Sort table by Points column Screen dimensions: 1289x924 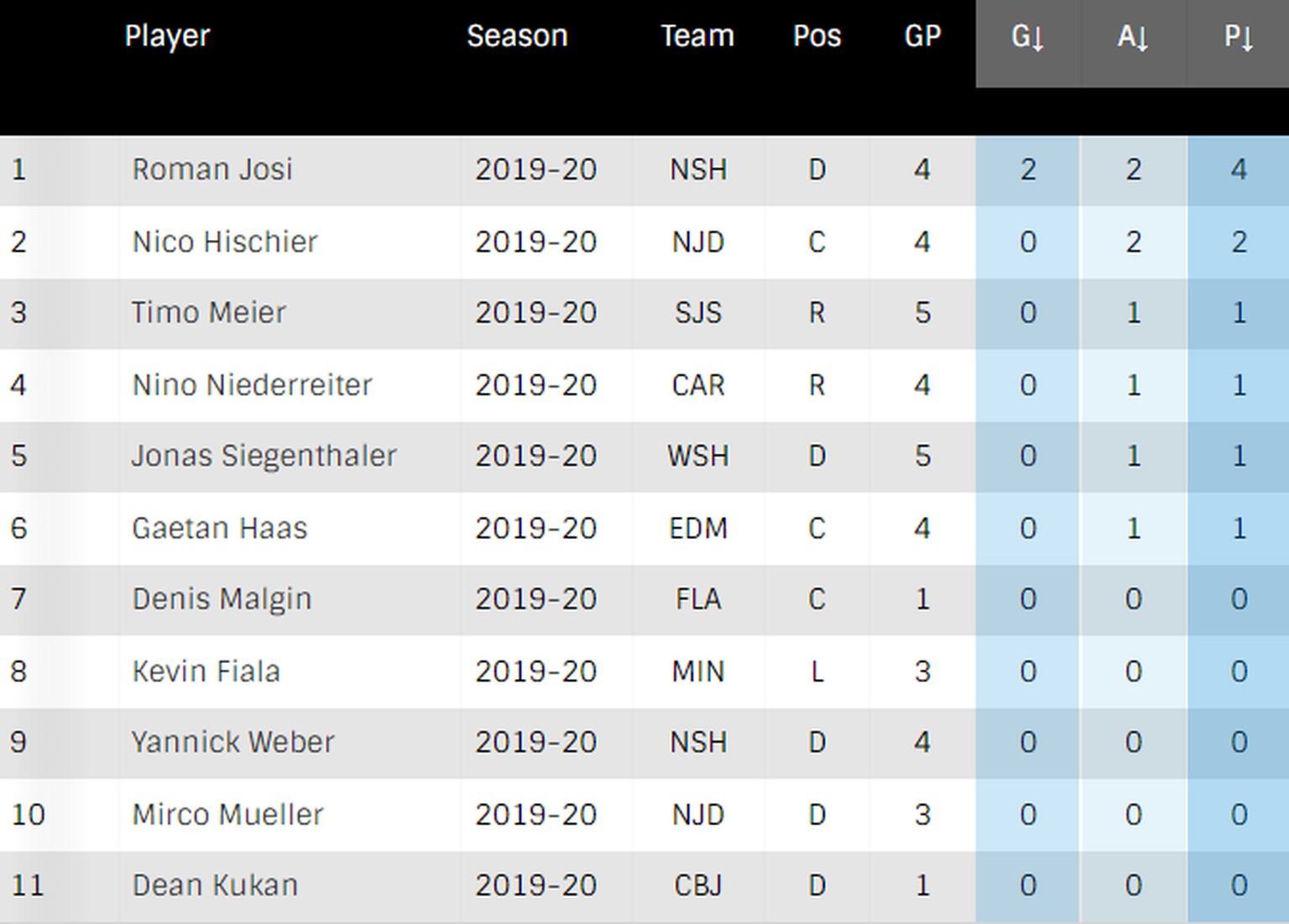click(1238, 37)
